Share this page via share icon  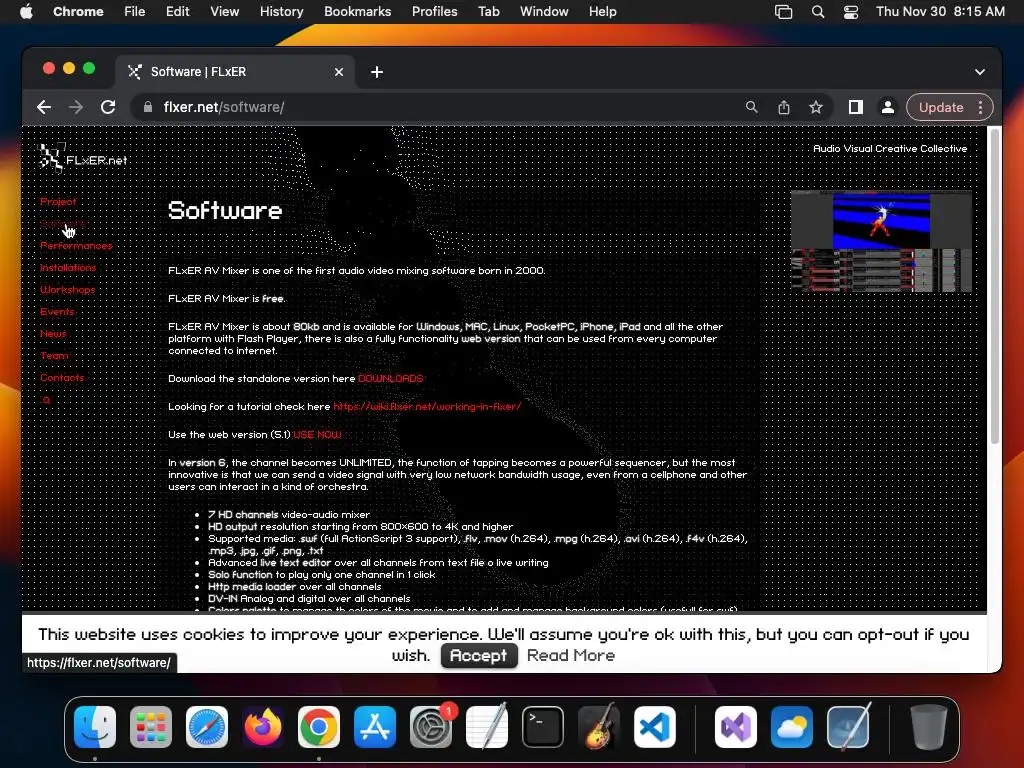tap(784, 107)
